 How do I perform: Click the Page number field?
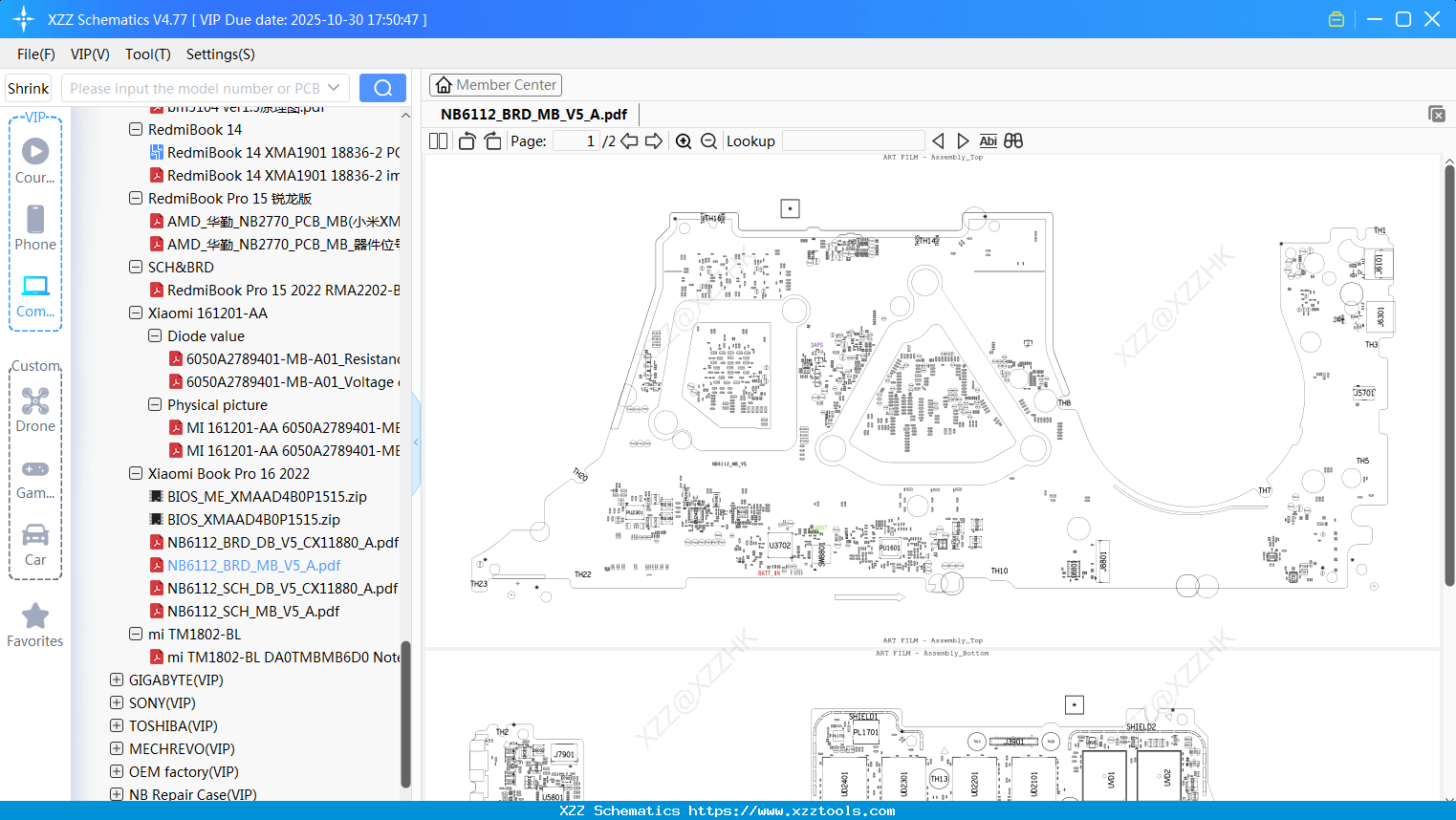pos(576,141)
